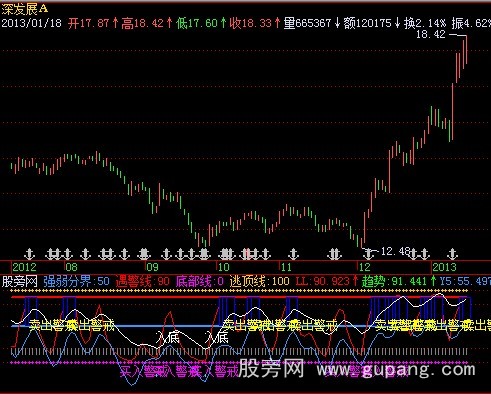Click the stock name 深发展A

[x=25, y=9]
